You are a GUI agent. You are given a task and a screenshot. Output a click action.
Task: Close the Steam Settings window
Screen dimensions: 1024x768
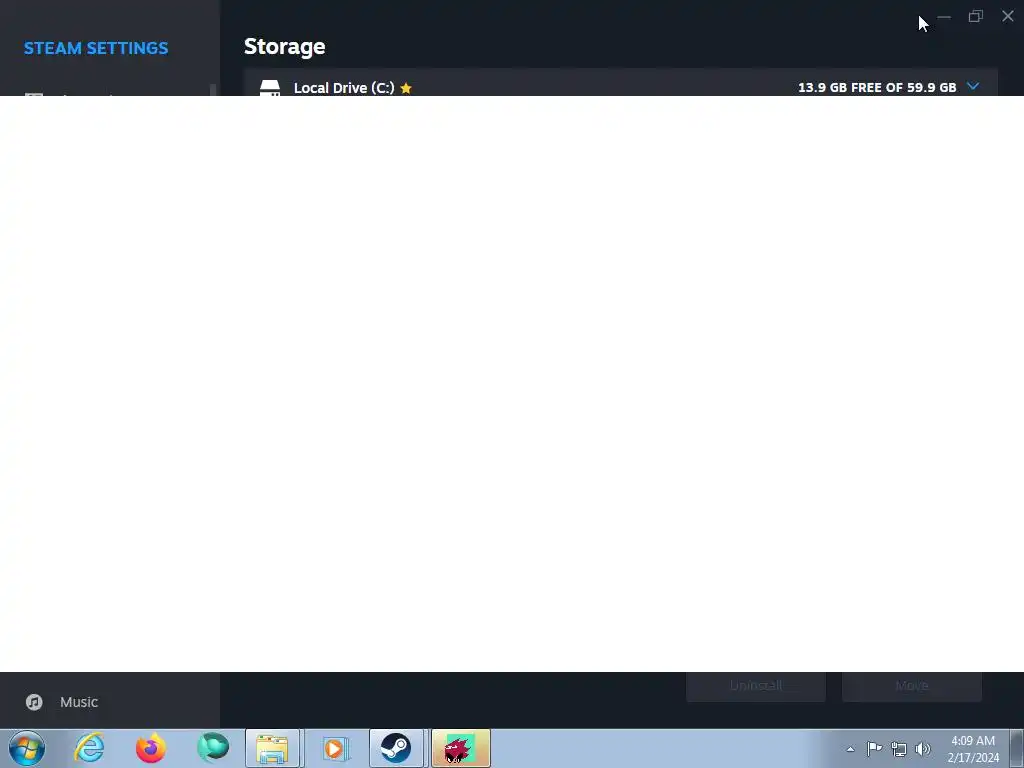click(1008, 16)
